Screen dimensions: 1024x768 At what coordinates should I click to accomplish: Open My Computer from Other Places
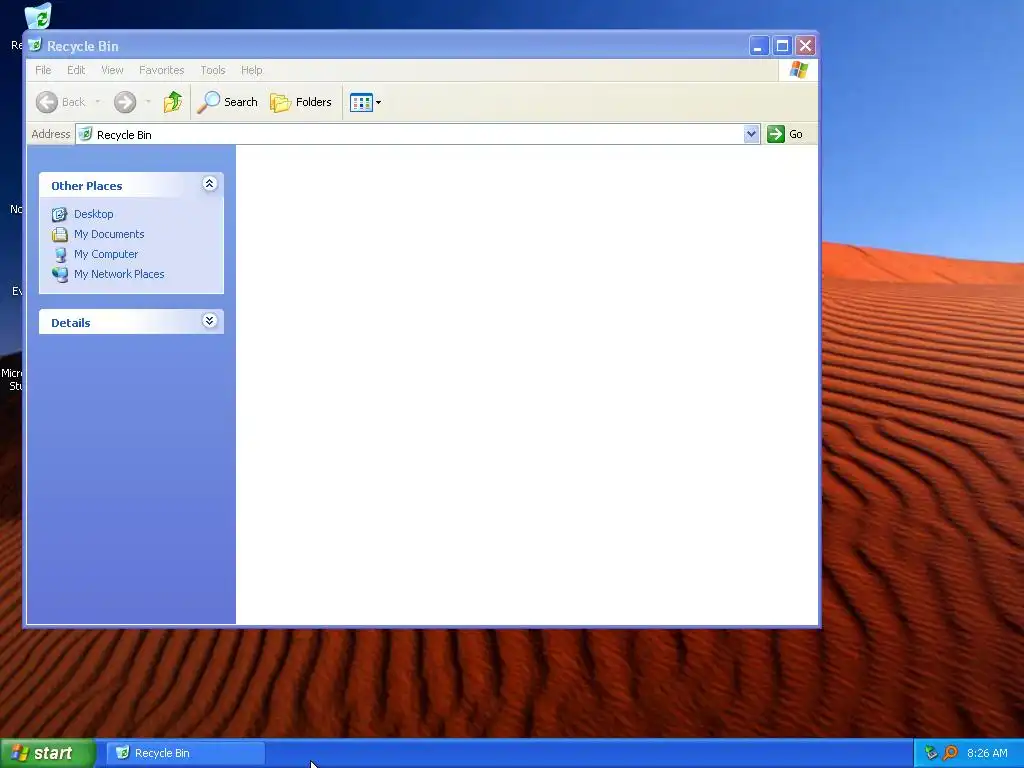(106, 254)
